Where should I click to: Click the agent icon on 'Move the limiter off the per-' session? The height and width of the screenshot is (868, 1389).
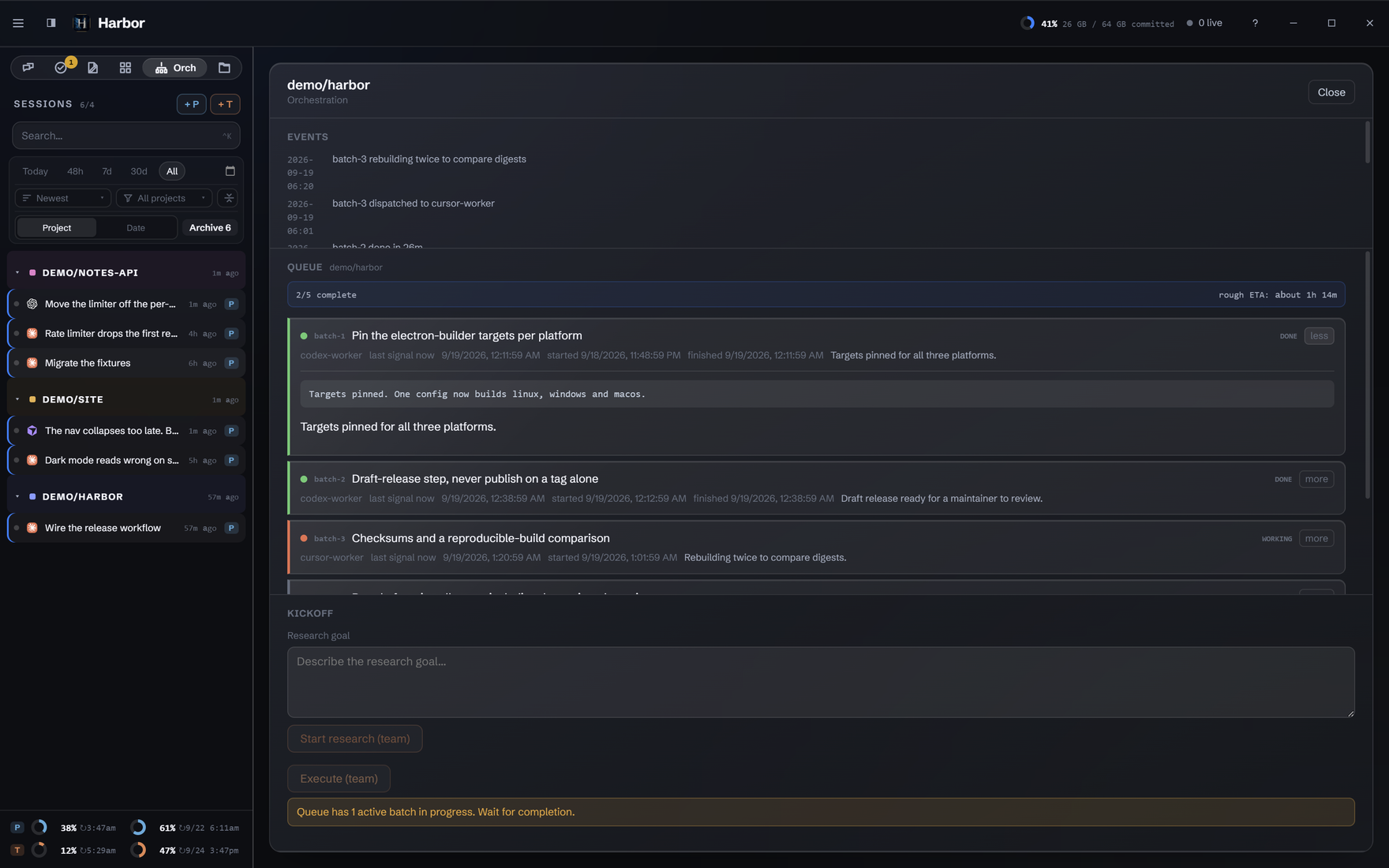32,304
